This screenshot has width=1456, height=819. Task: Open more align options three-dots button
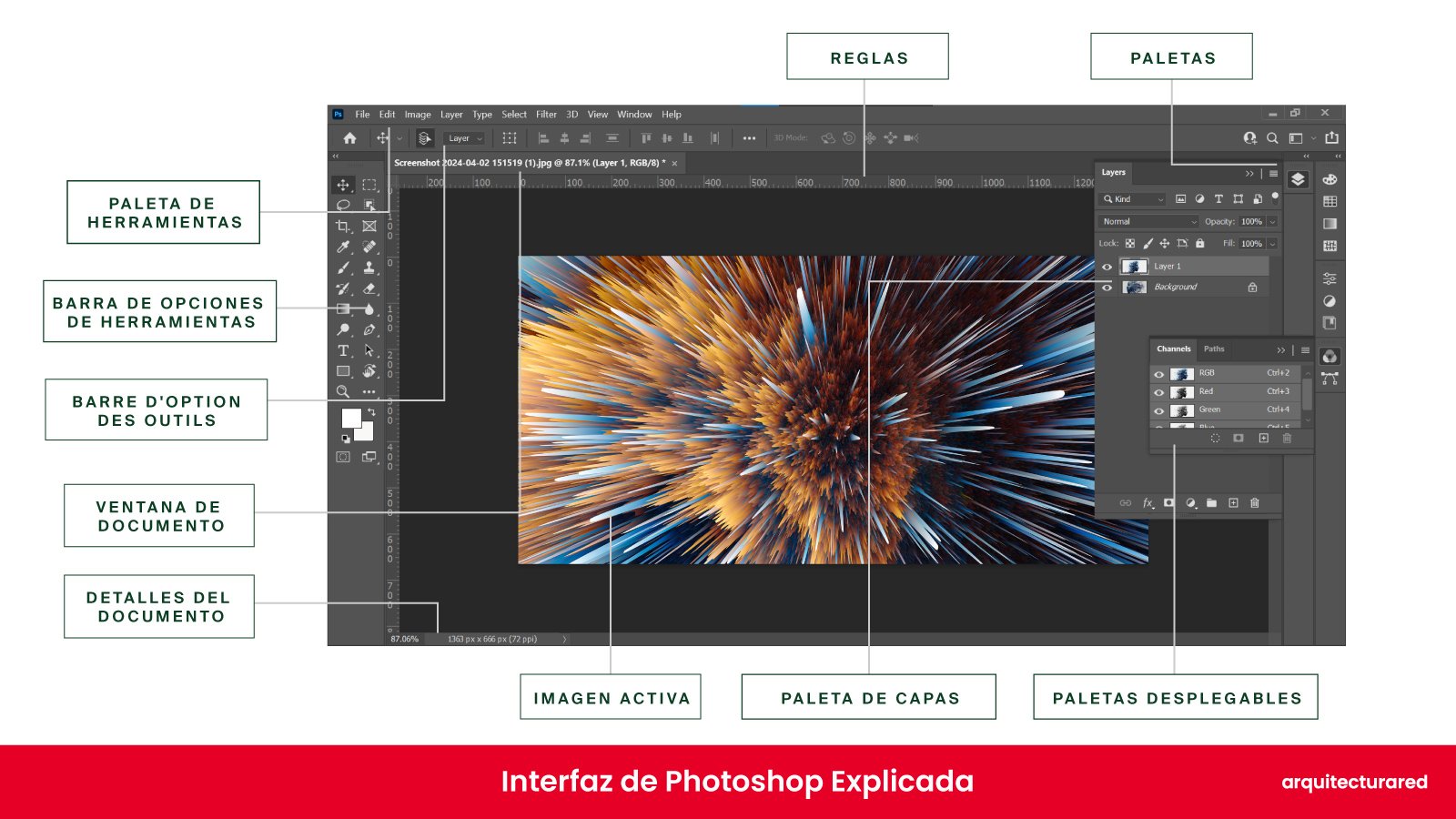coord(749,138)
